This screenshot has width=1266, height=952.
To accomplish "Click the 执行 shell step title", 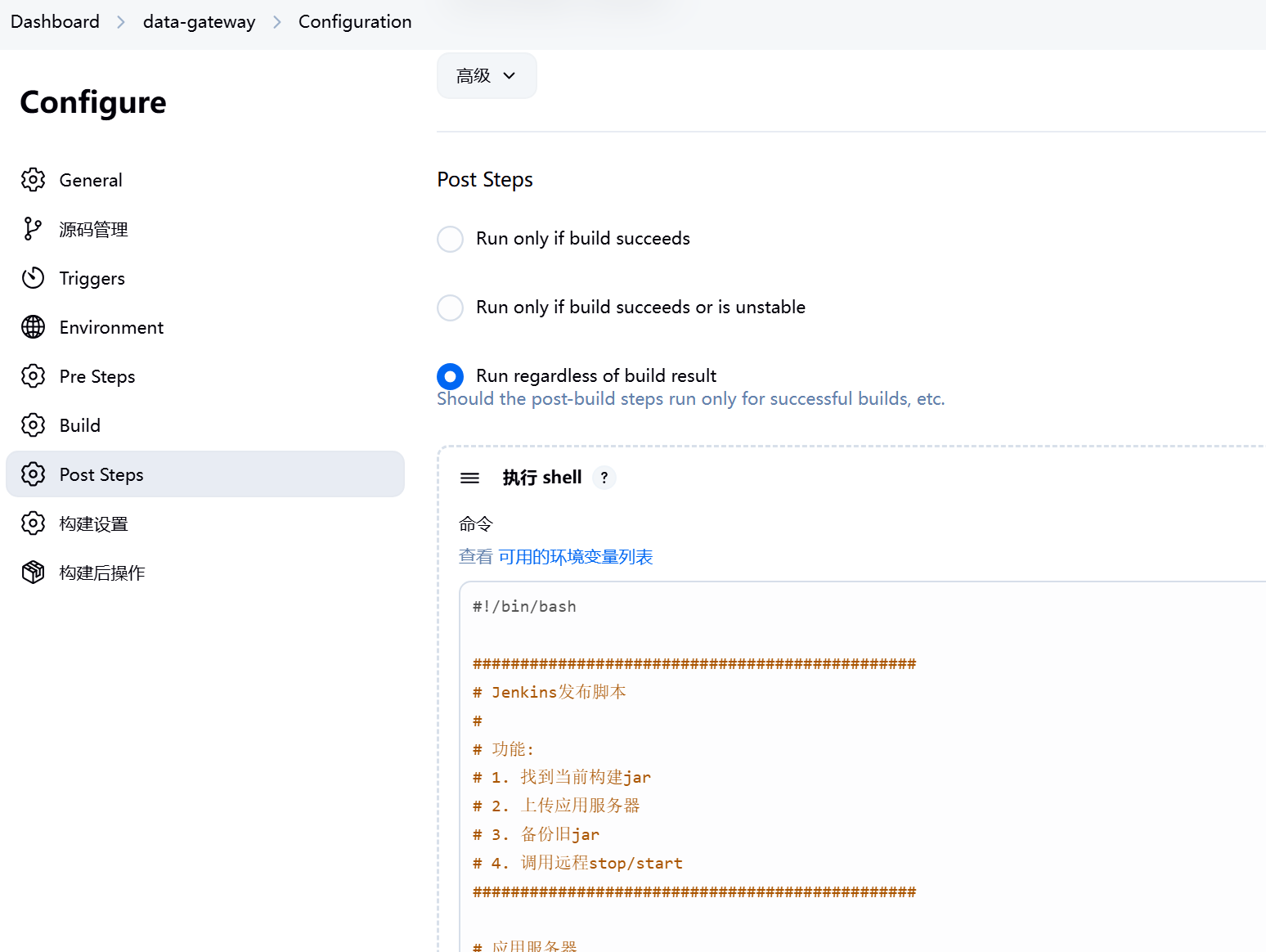I will pyautogui.click(x=542, y=478).
